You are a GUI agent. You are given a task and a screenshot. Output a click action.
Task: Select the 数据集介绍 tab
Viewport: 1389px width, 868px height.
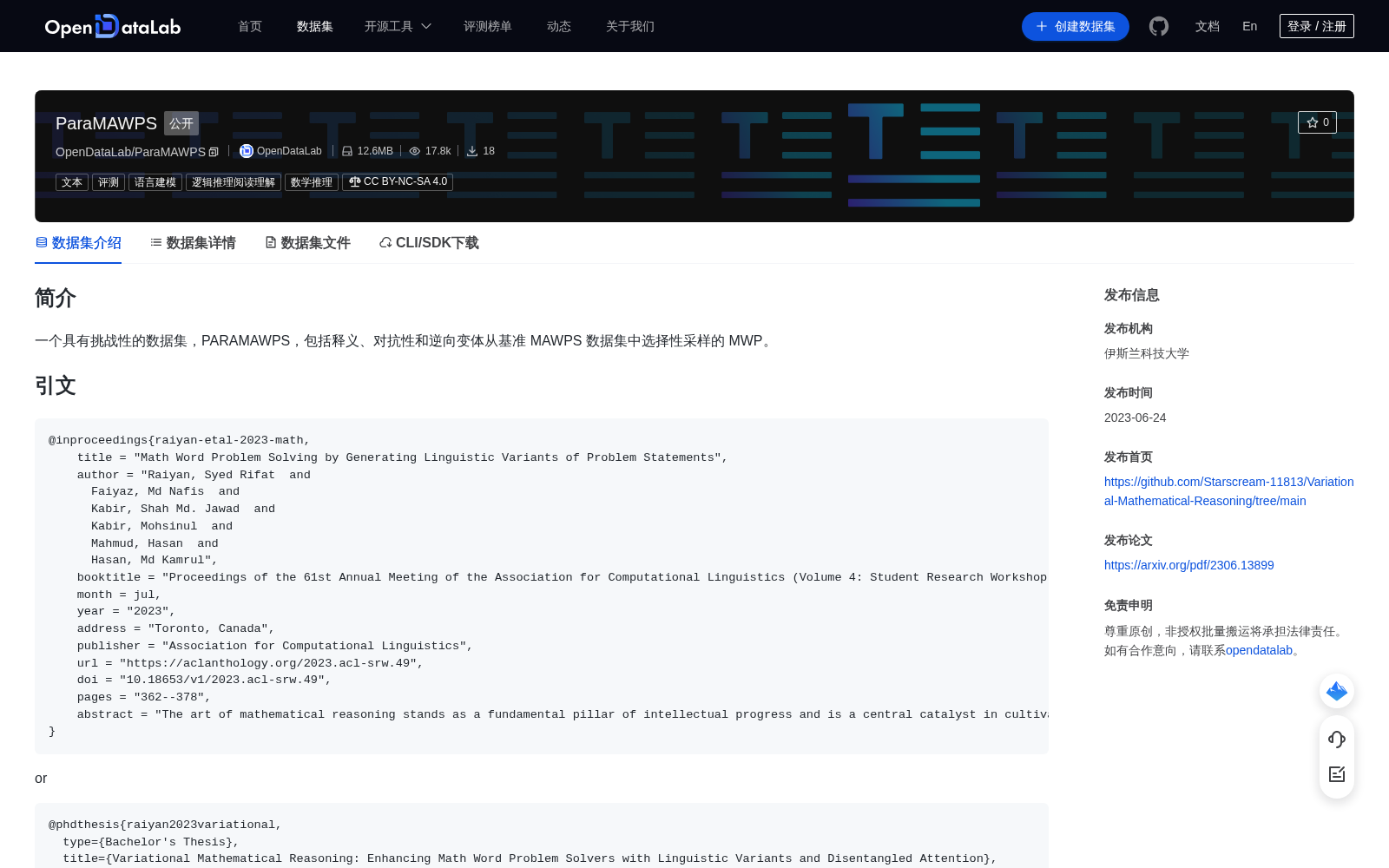click(78, 243)
